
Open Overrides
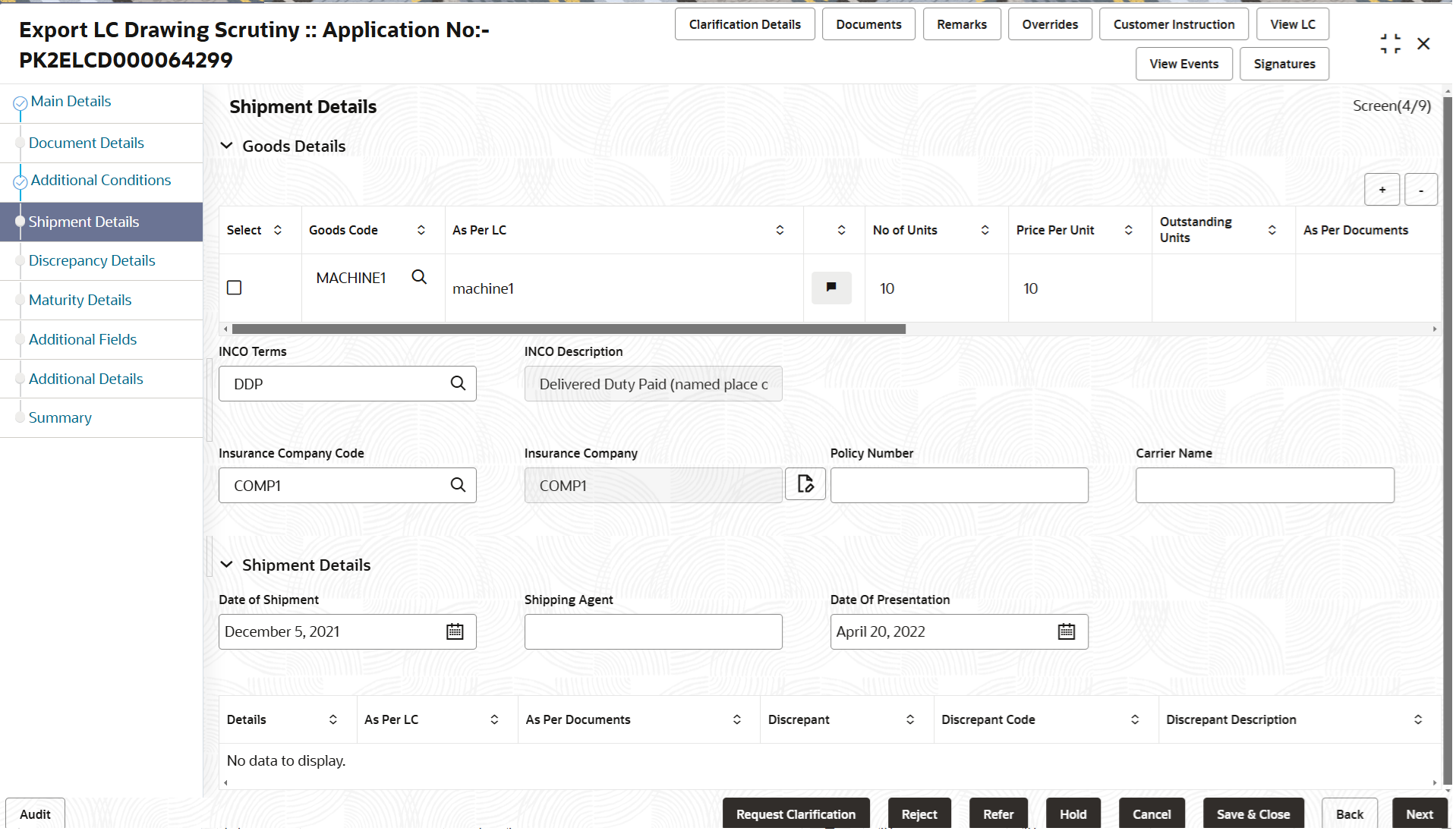(1050, 24)
